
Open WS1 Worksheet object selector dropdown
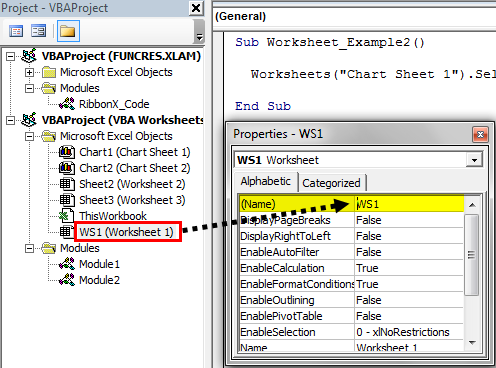coord(475,160)
